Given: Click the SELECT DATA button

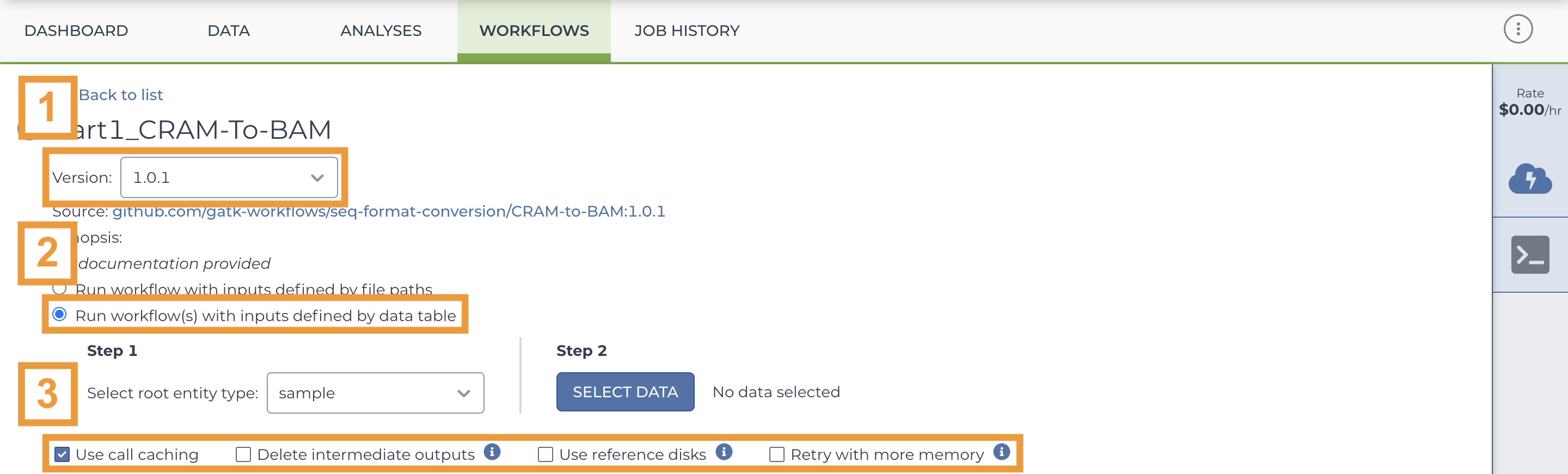Looking at the screenshot, I should 625,392.
